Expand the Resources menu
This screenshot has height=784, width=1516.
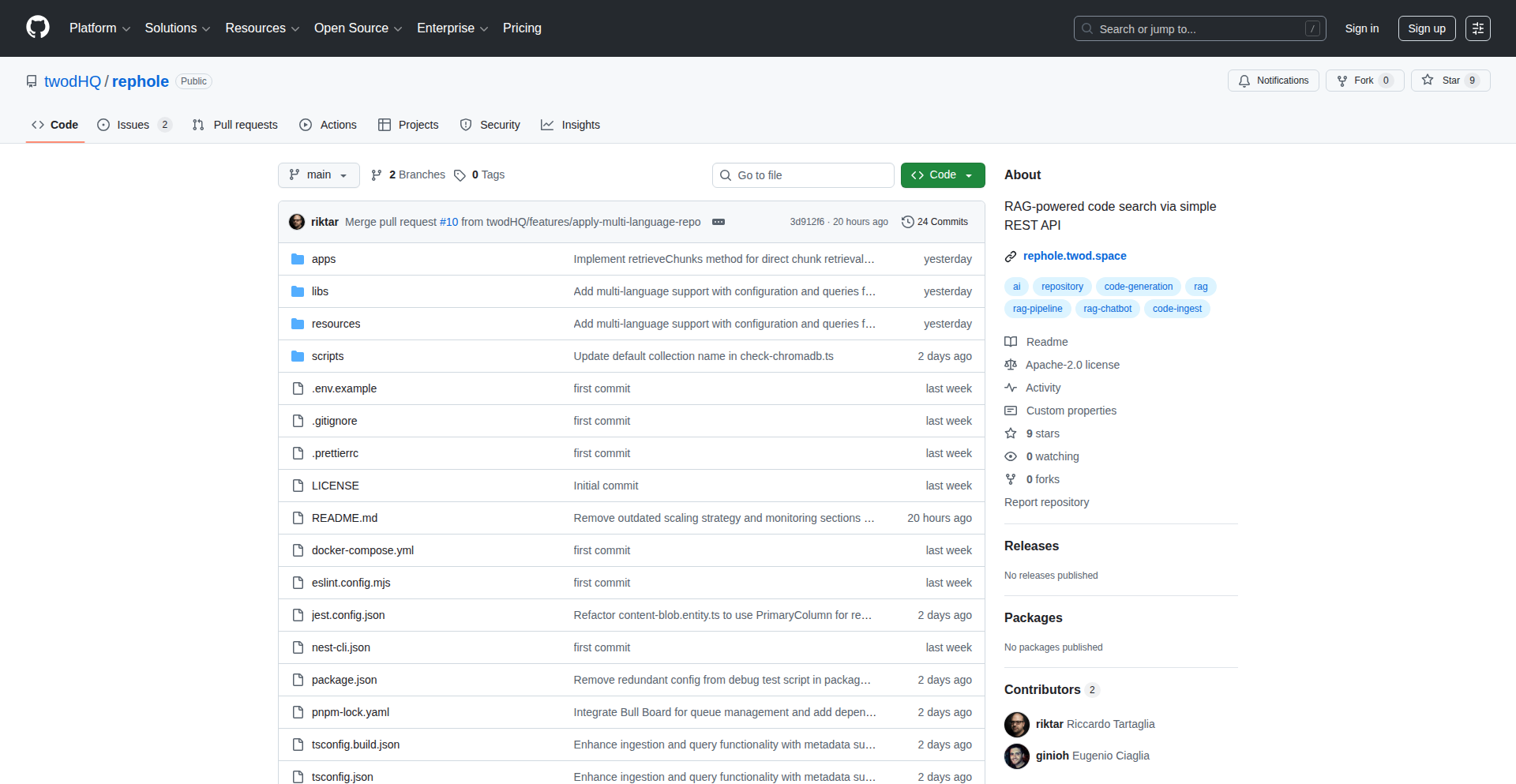click(263, 28)
